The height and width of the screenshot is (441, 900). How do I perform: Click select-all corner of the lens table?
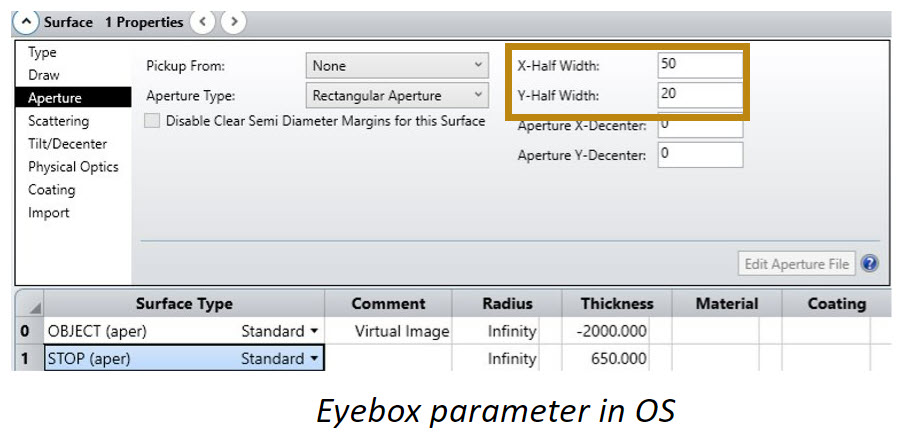point(29,303)
